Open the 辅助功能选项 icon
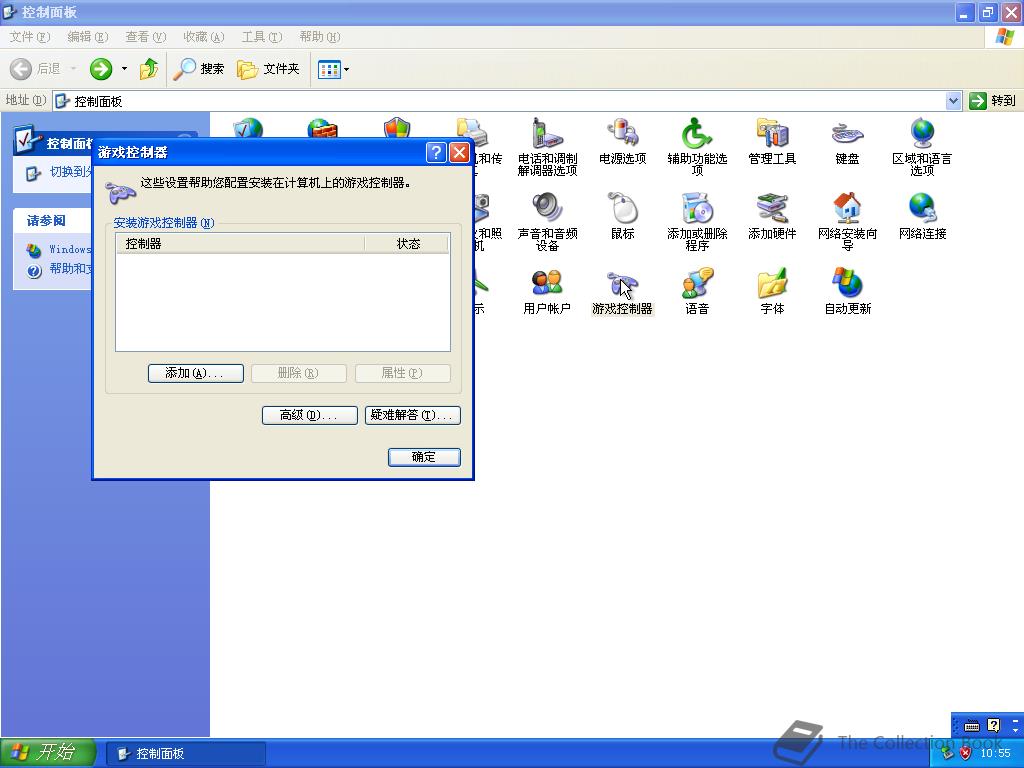The image size is (1024, 768). tap(697, 147)
